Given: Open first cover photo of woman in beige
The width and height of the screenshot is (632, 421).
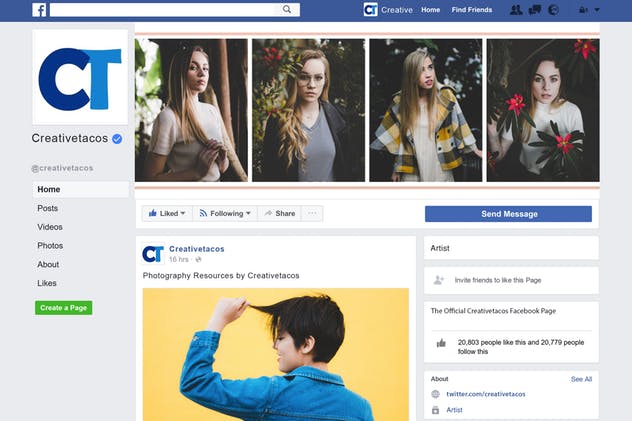Looking at the screenshot, I should coord(191,110).
